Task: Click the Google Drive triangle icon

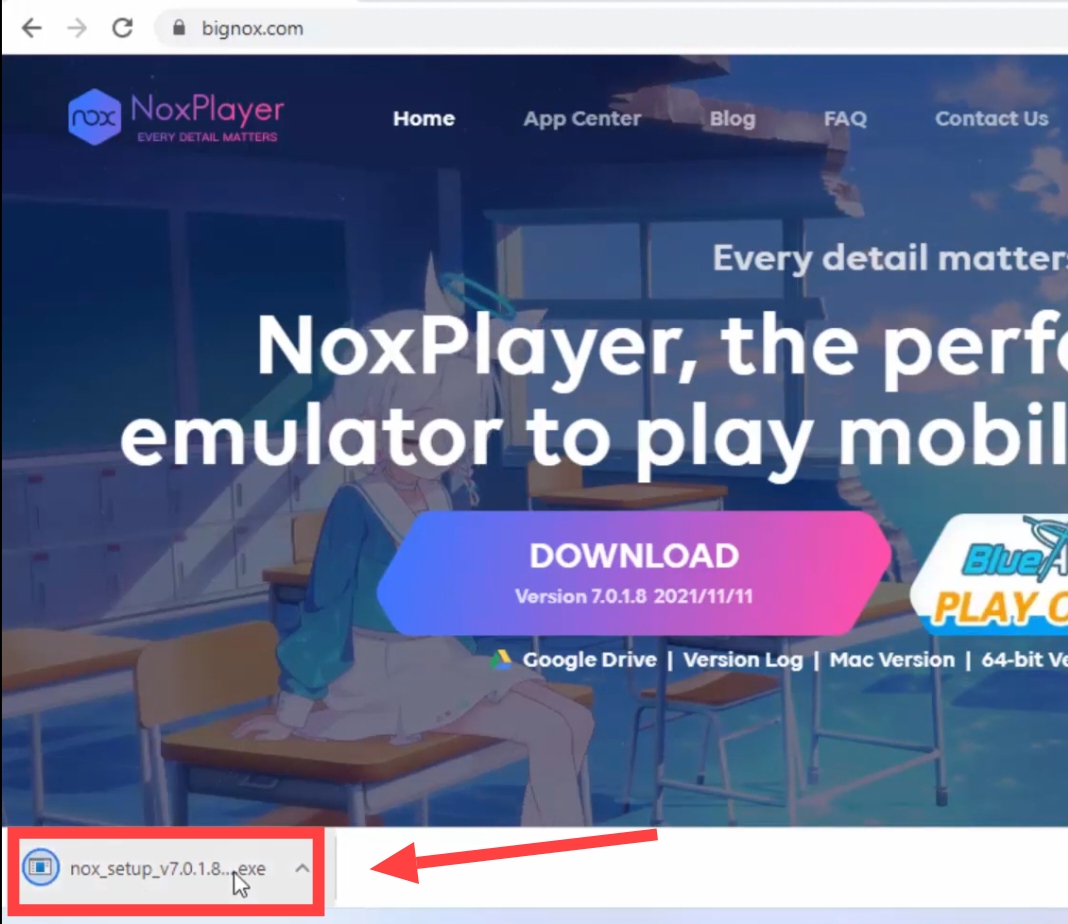Action: coord(501,659)
